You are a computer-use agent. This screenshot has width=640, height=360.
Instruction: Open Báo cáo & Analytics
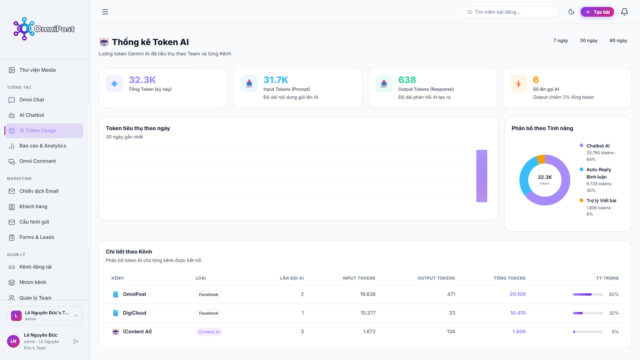pyautogui.click(x=44, y=146)
